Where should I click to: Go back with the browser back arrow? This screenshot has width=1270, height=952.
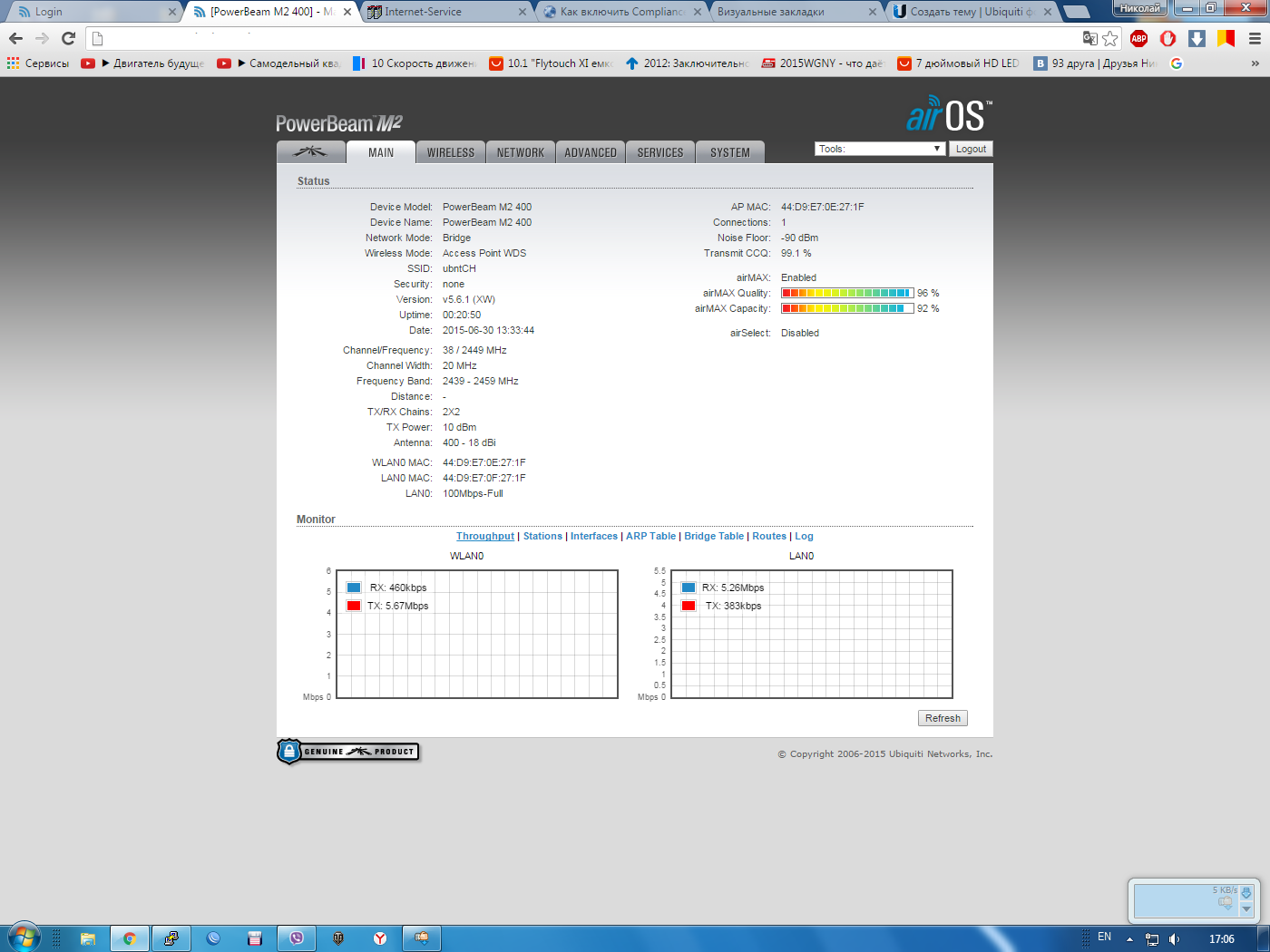point(15,38)
